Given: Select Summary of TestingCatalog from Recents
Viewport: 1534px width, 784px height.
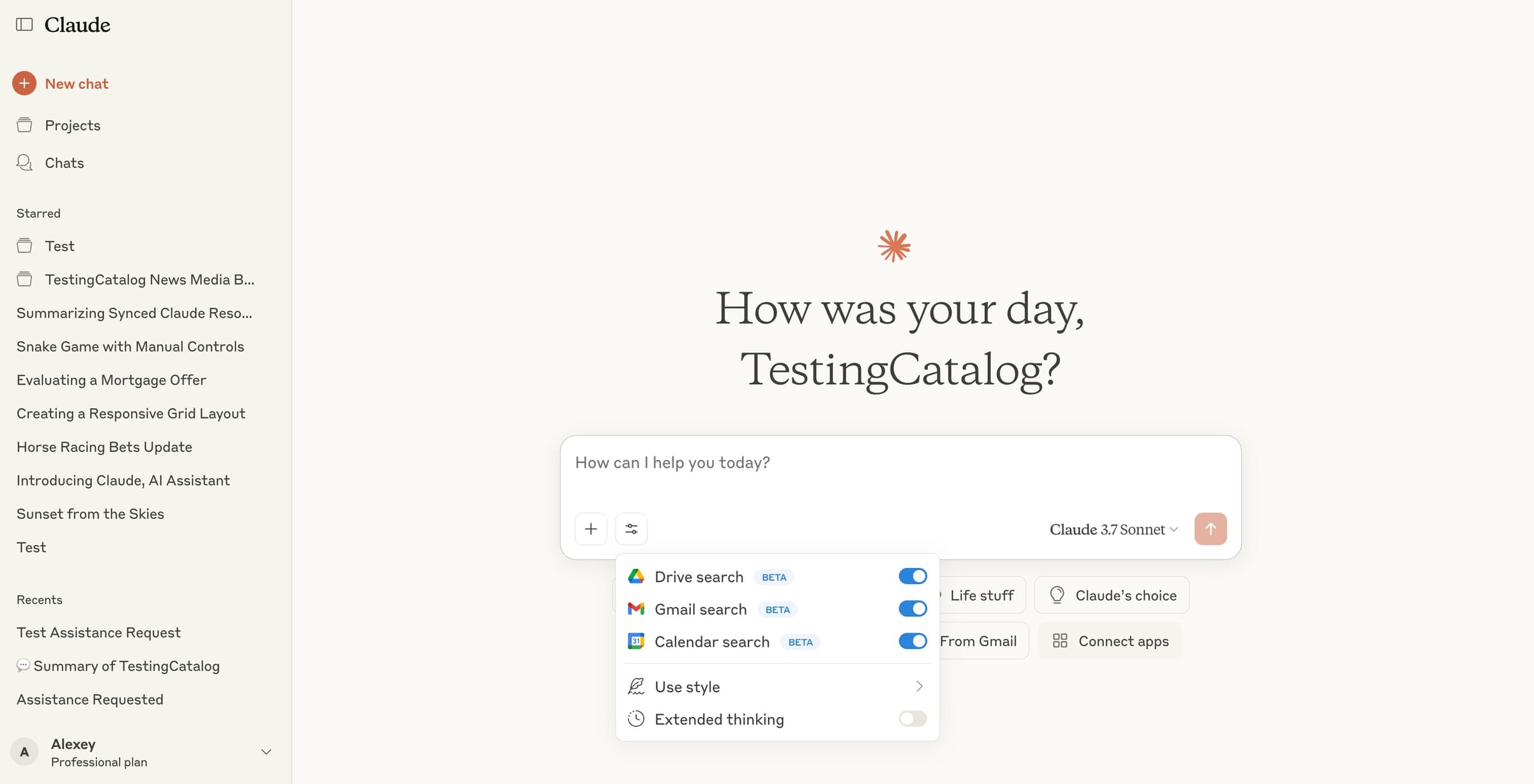Looking at the screenshot, I should tap(127, 665).
